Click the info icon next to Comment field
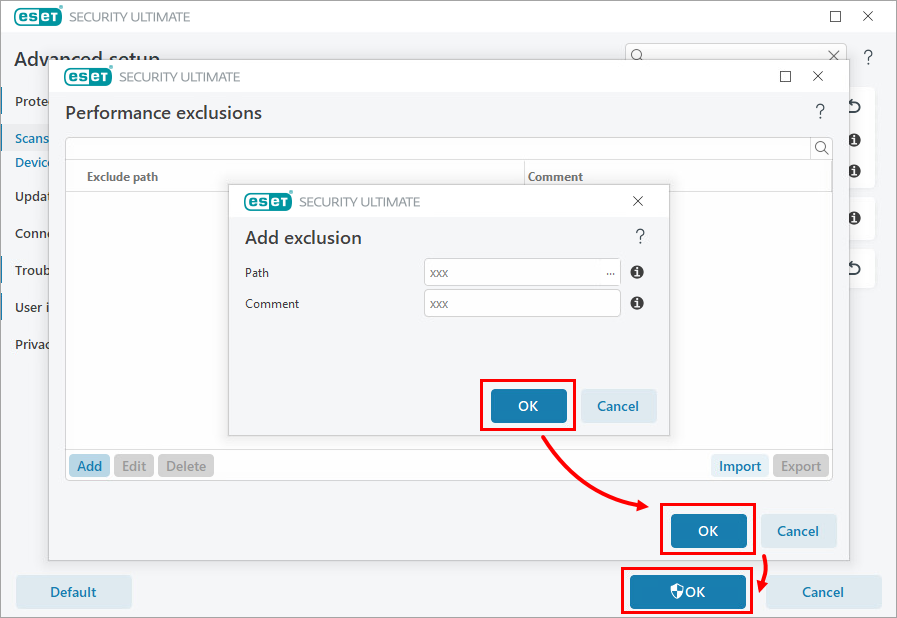Viewport: 897px width, 618px height. pyautogui.click(x=637, y=303)
